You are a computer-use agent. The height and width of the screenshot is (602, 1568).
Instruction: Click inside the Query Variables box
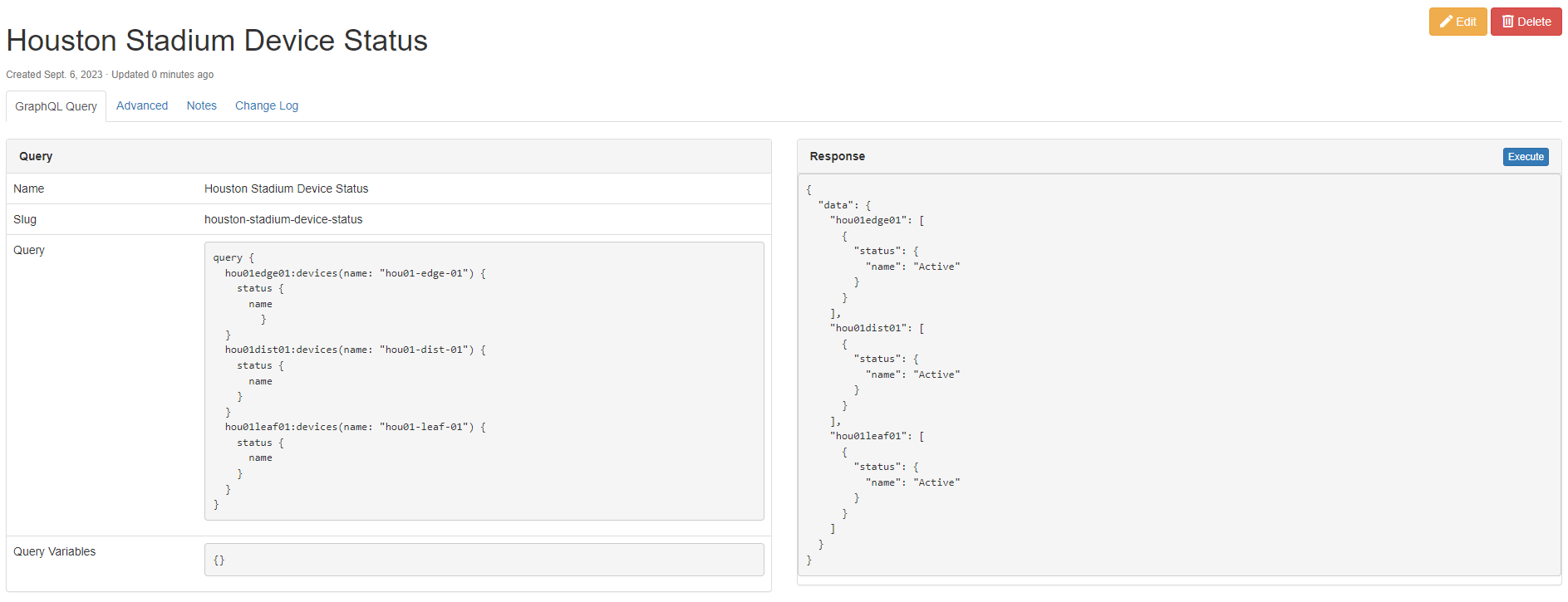[484, 560]
